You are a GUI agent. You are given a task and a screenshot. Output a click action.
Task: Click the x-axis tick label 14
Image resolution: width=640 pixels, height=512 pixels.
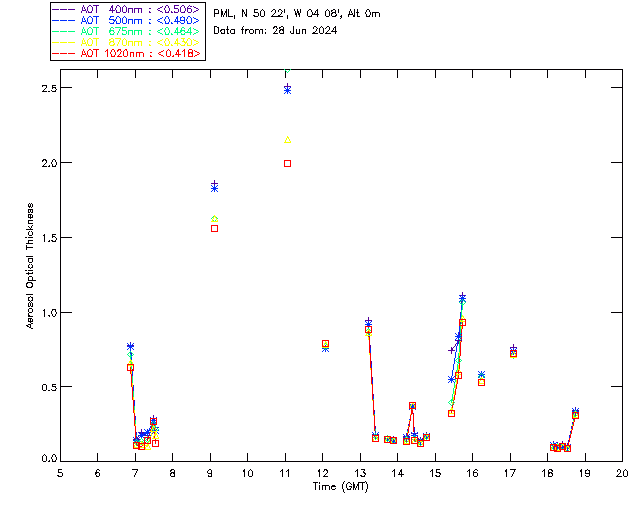coord(398,473)
